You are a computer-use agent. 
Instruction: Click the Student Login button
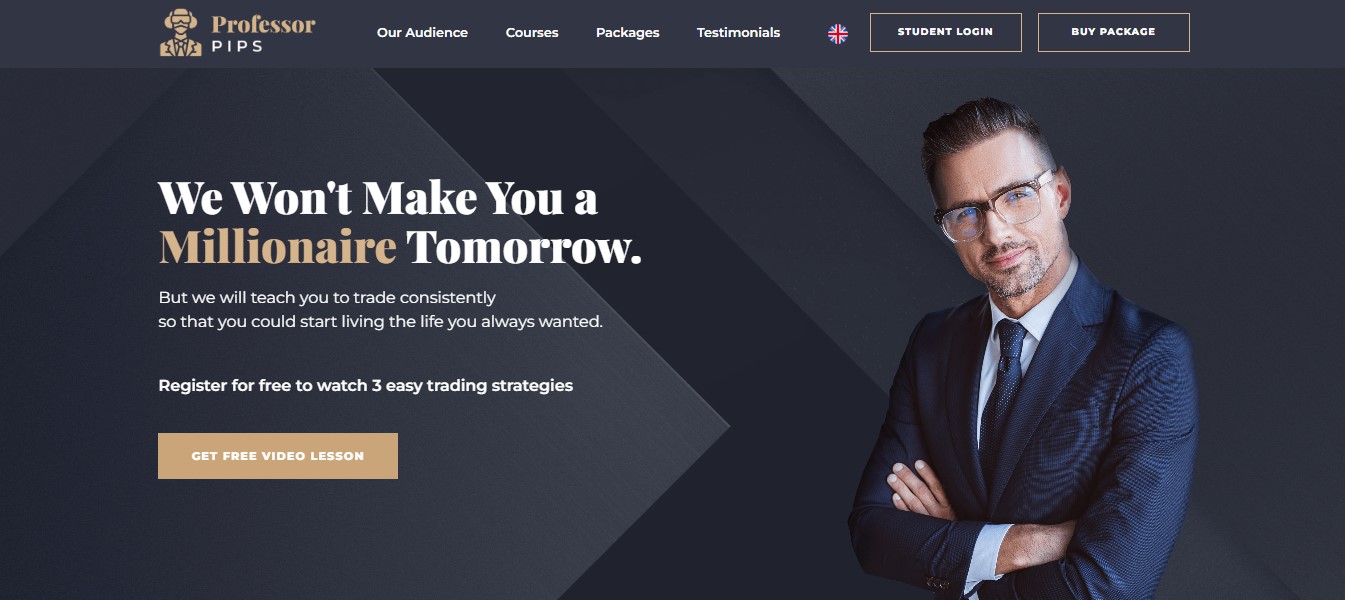click(x=945, y=32)
